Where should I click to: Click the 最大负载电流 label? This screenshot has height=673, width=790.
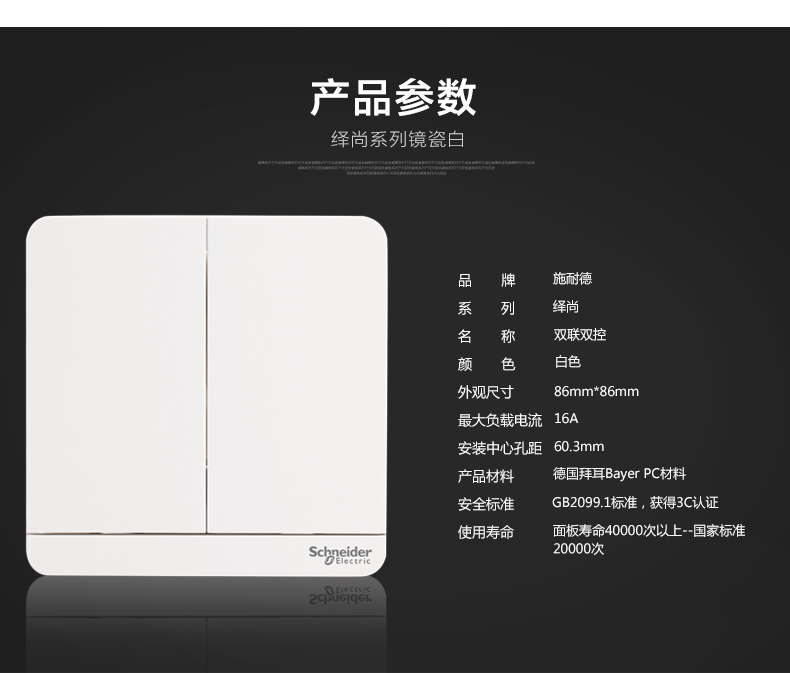[x=499, y=420]
